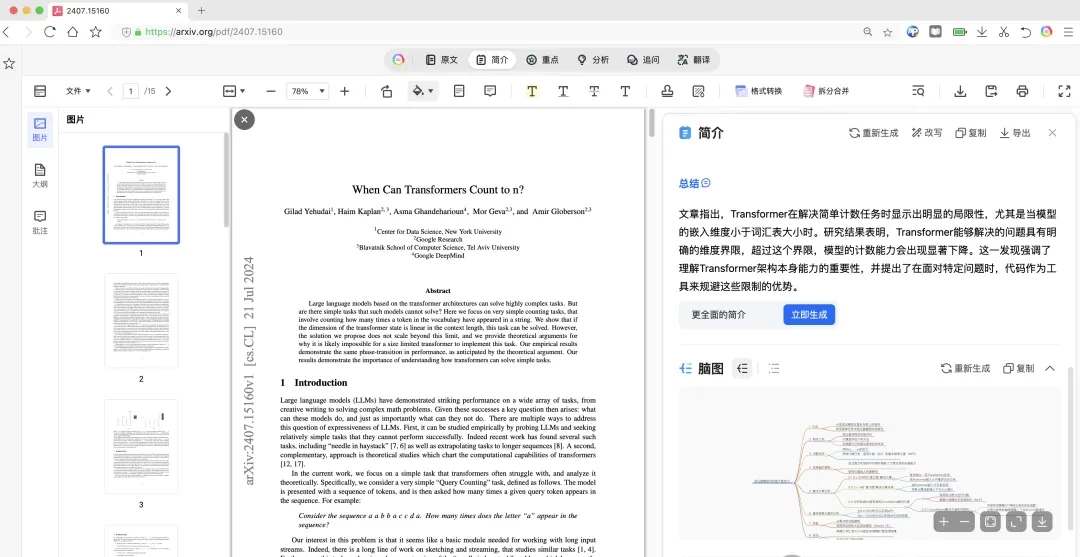Fit mind map to view icon

tap(990, 522)
